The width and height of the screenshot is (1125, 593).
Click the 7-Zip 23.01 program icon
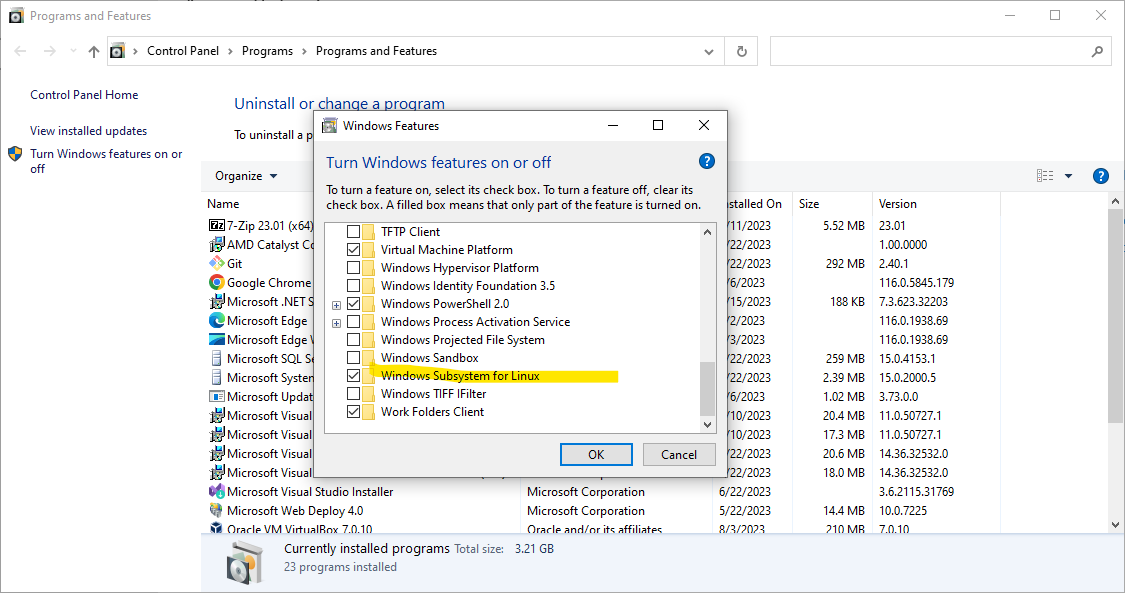point(216,225)
